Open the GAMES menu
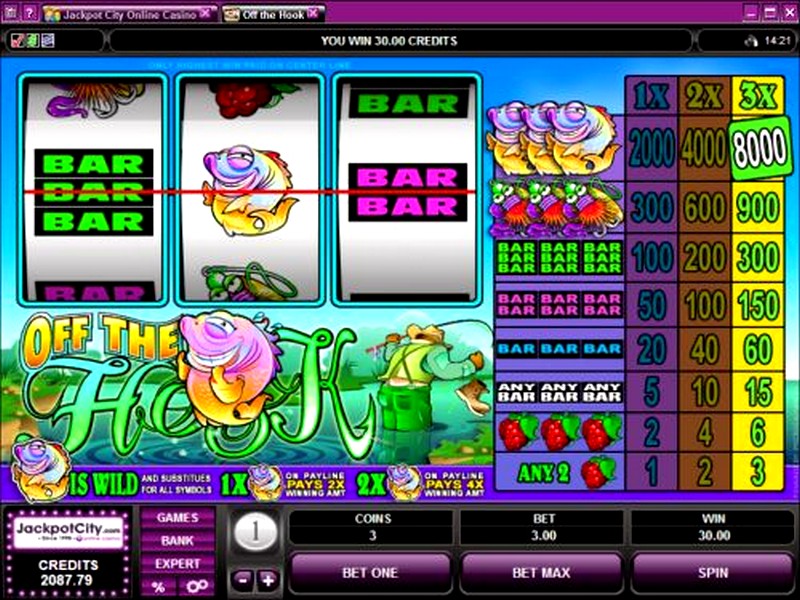Screen dimensions: 800x600 point(178,518)
